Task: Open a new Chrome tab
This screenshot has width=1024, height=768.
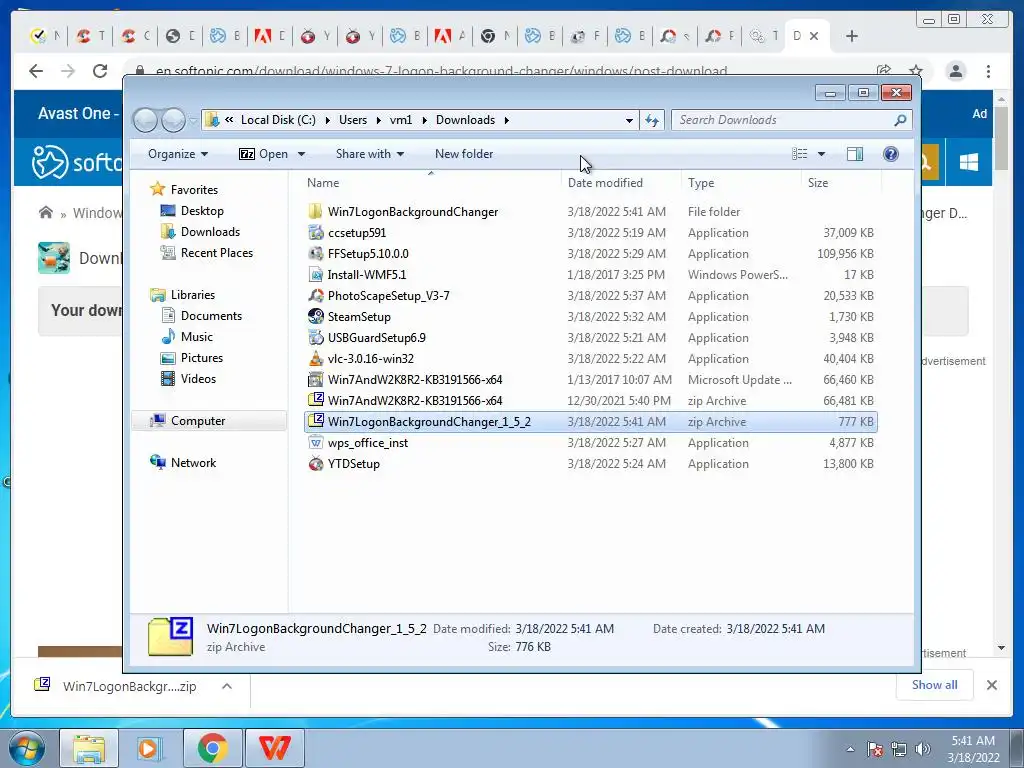Action: click(x=852, y=36)
